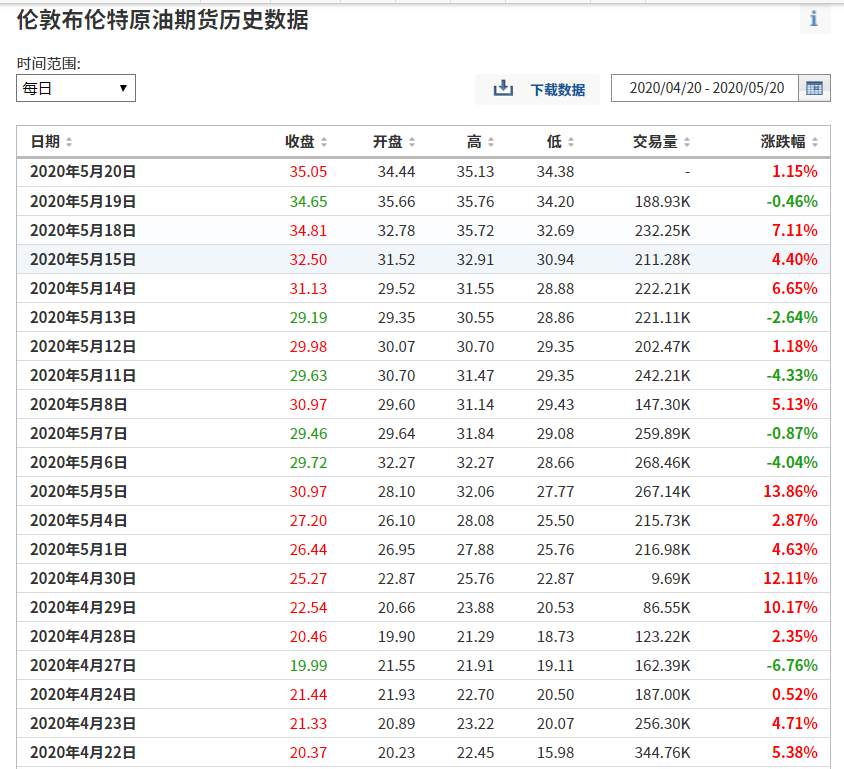The height and width of the screenshot is (769, 844).
Task: Select the row date 2020年4月23日
Action: pos(83,724)
